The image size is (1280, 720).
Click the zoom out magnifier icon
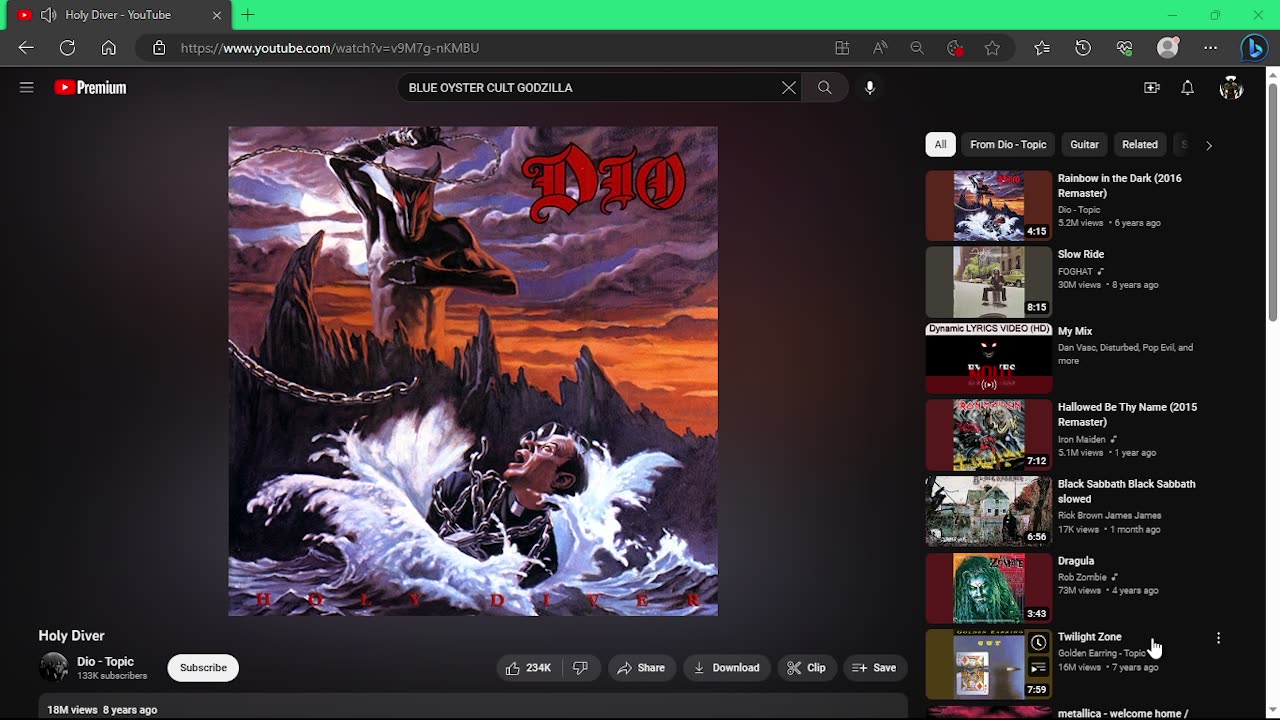tap(917, 48)
